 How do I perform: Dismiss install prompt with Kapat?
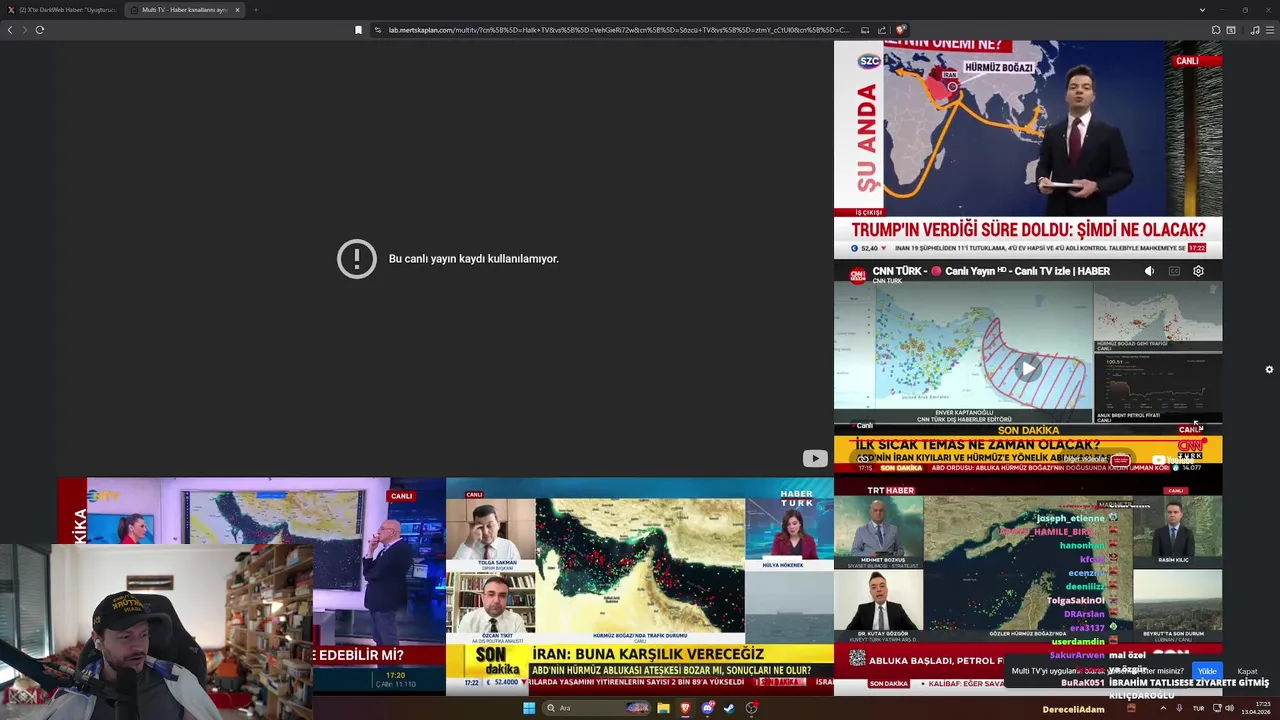tap(1247, 671)
